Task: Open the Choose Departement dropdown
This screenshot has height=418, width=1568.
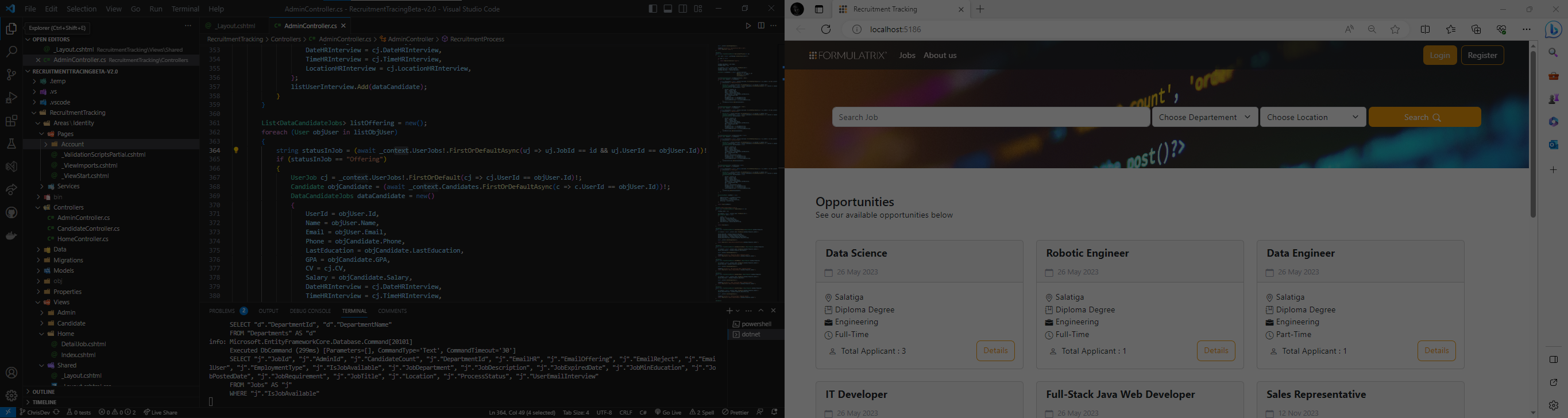Action: [x=1204, y=118]
